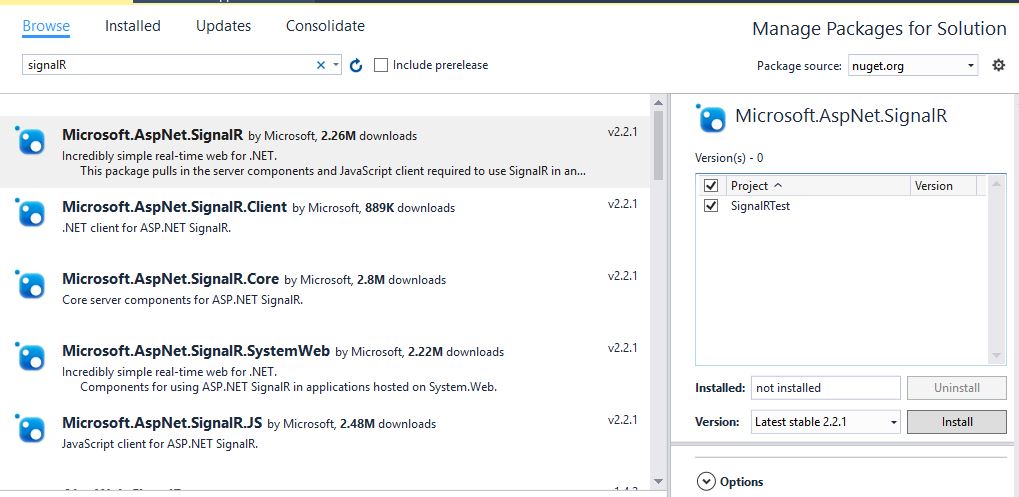Open NuGet settings gear icon

pyautogui.click(x=998, y=65)
